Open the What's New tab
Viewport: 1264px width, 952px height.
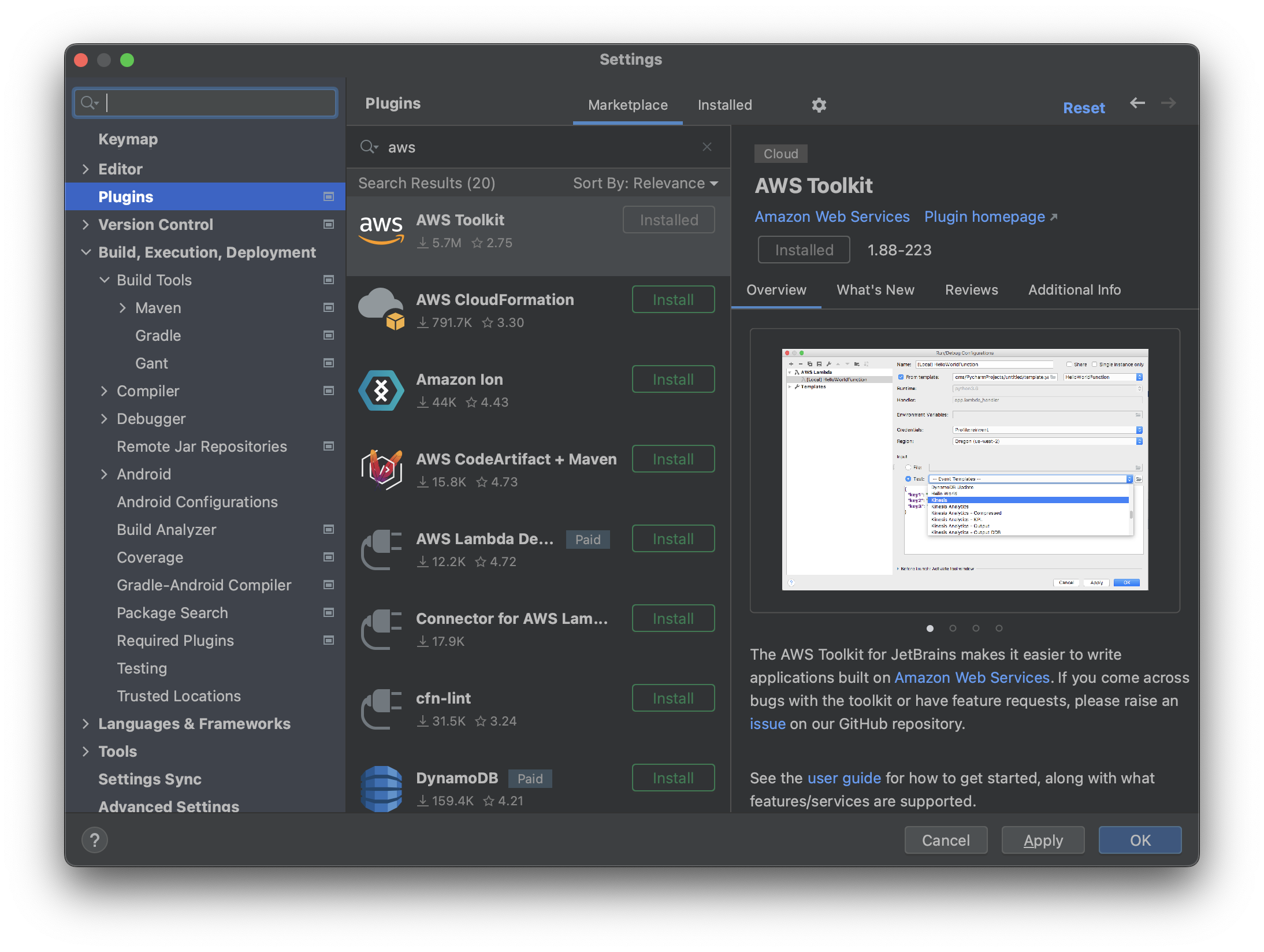coord(875,290)
